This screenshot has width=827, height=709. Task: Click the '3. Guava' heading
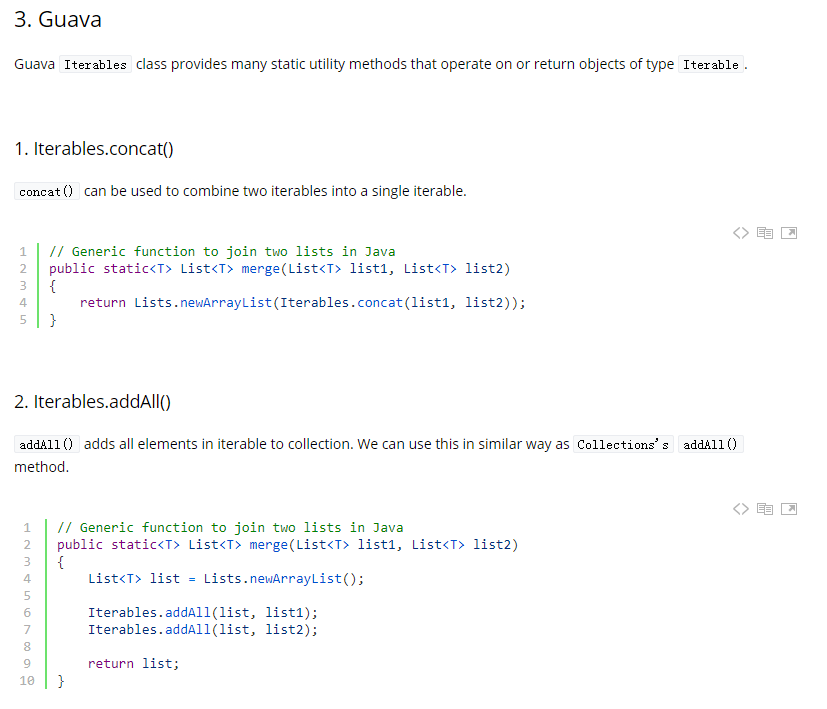coord(57,20)
